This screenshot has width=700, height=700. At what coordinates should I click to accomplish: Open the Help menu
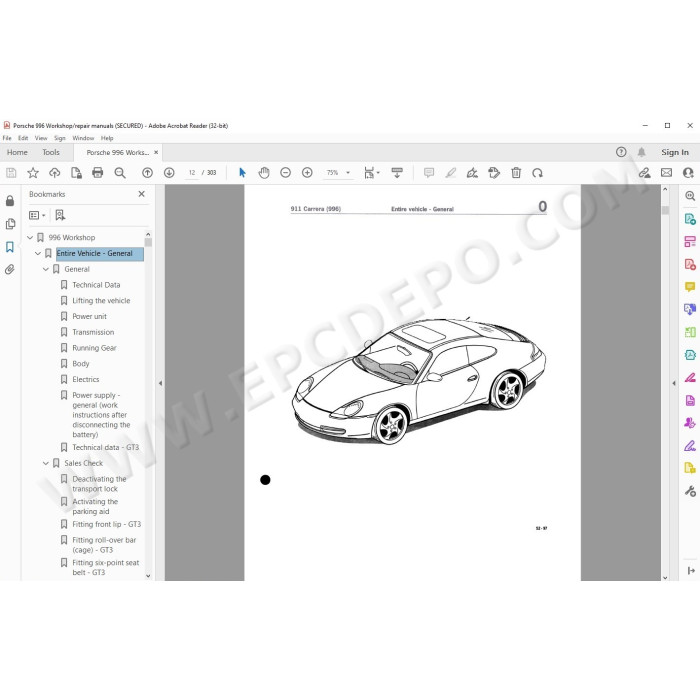(107, 138)
